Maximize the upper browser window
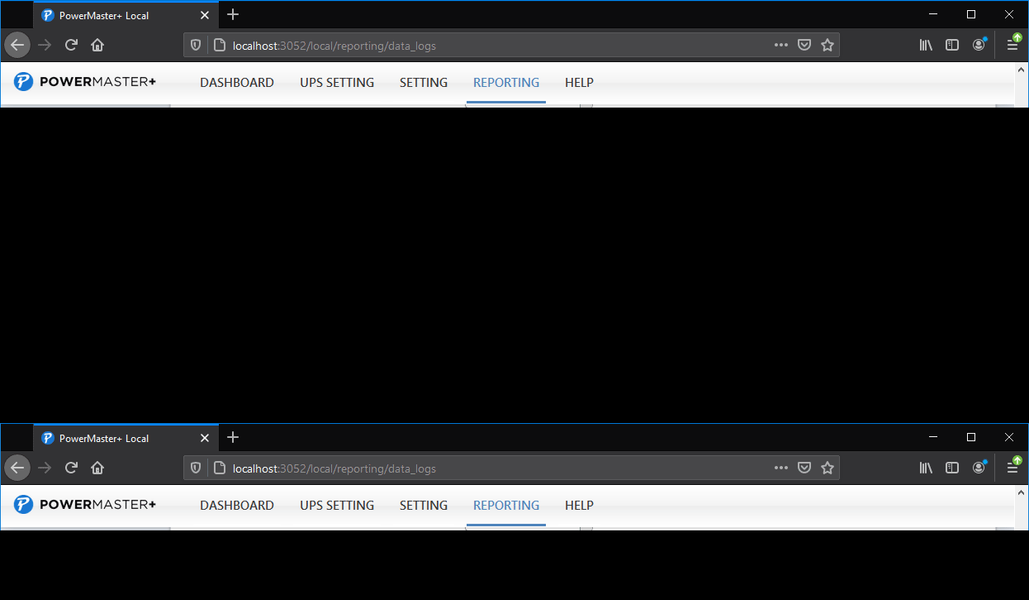1029x600 pixels. tap(971, 14)
